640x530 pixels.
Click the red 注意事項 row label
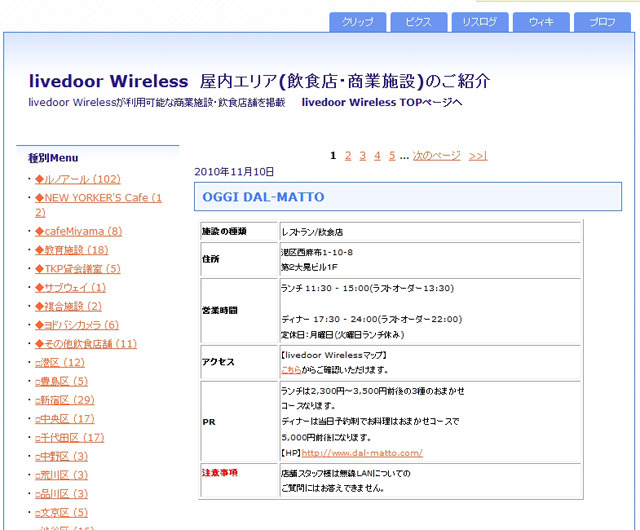[220, 473]
